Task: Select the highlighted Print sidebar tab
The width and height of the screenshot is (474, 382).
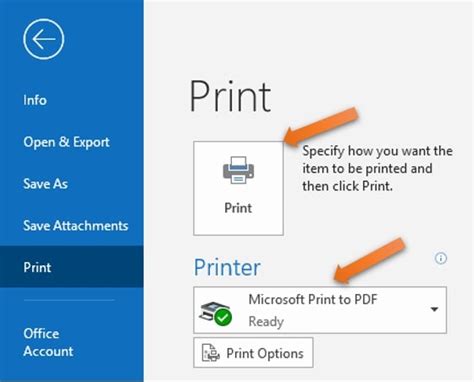Action: [72, 267]
